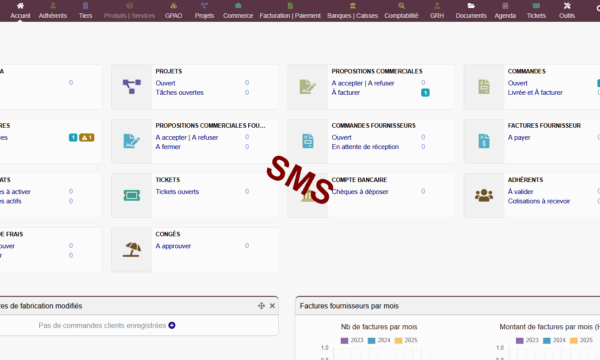Open Ouvert link under Projets
600x360 pixels.
pos(165,83)
